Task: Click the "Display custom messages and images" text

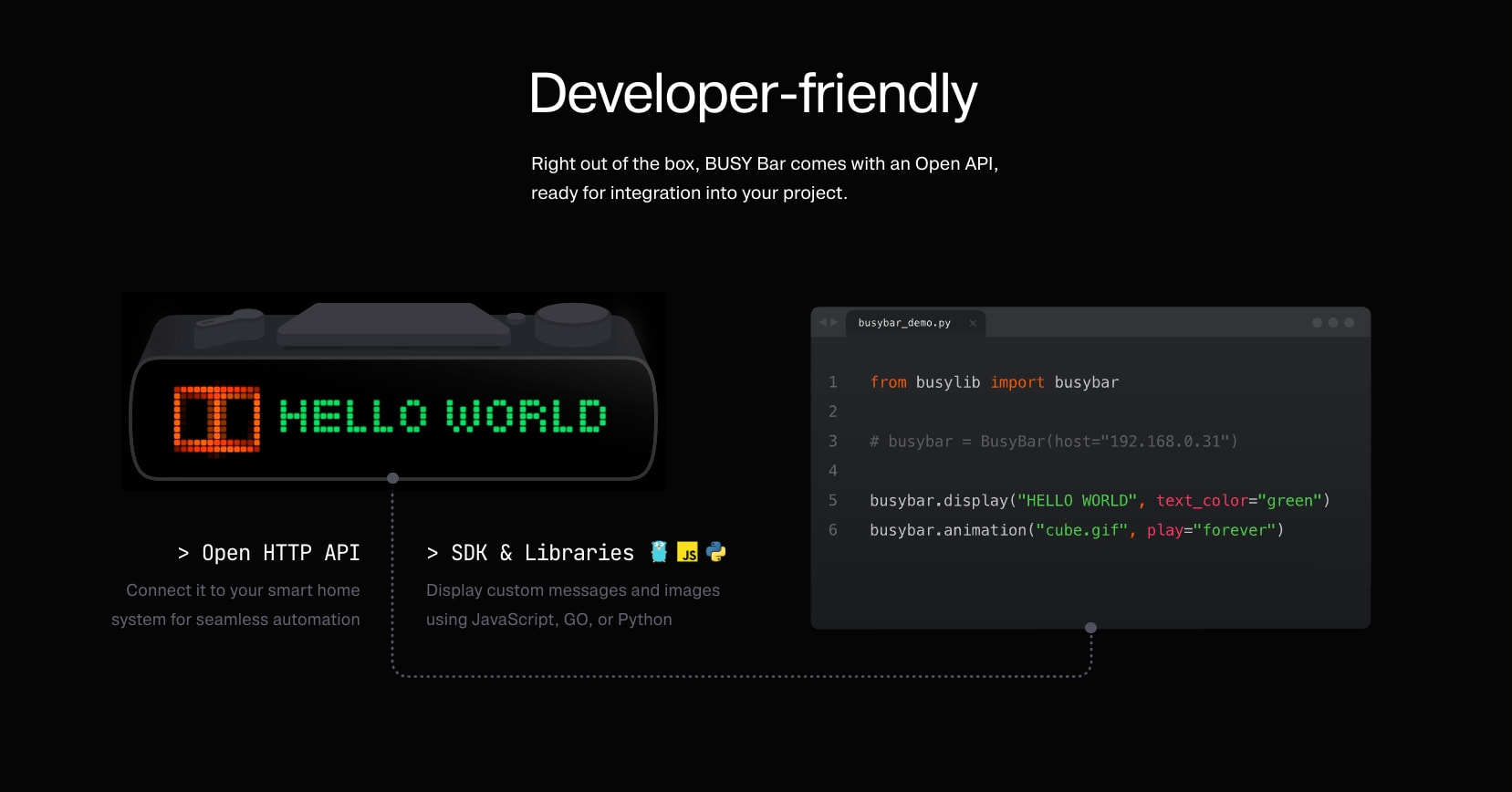Action: 573,590
